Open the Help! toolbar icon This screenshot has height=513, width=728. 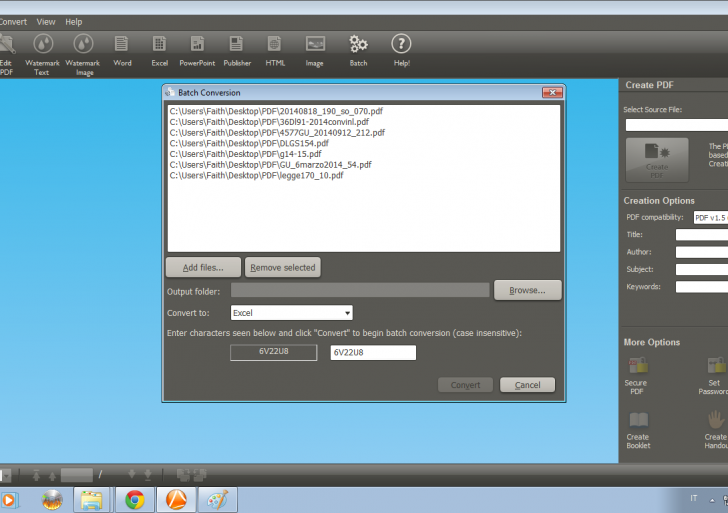[x=402, y=51]
